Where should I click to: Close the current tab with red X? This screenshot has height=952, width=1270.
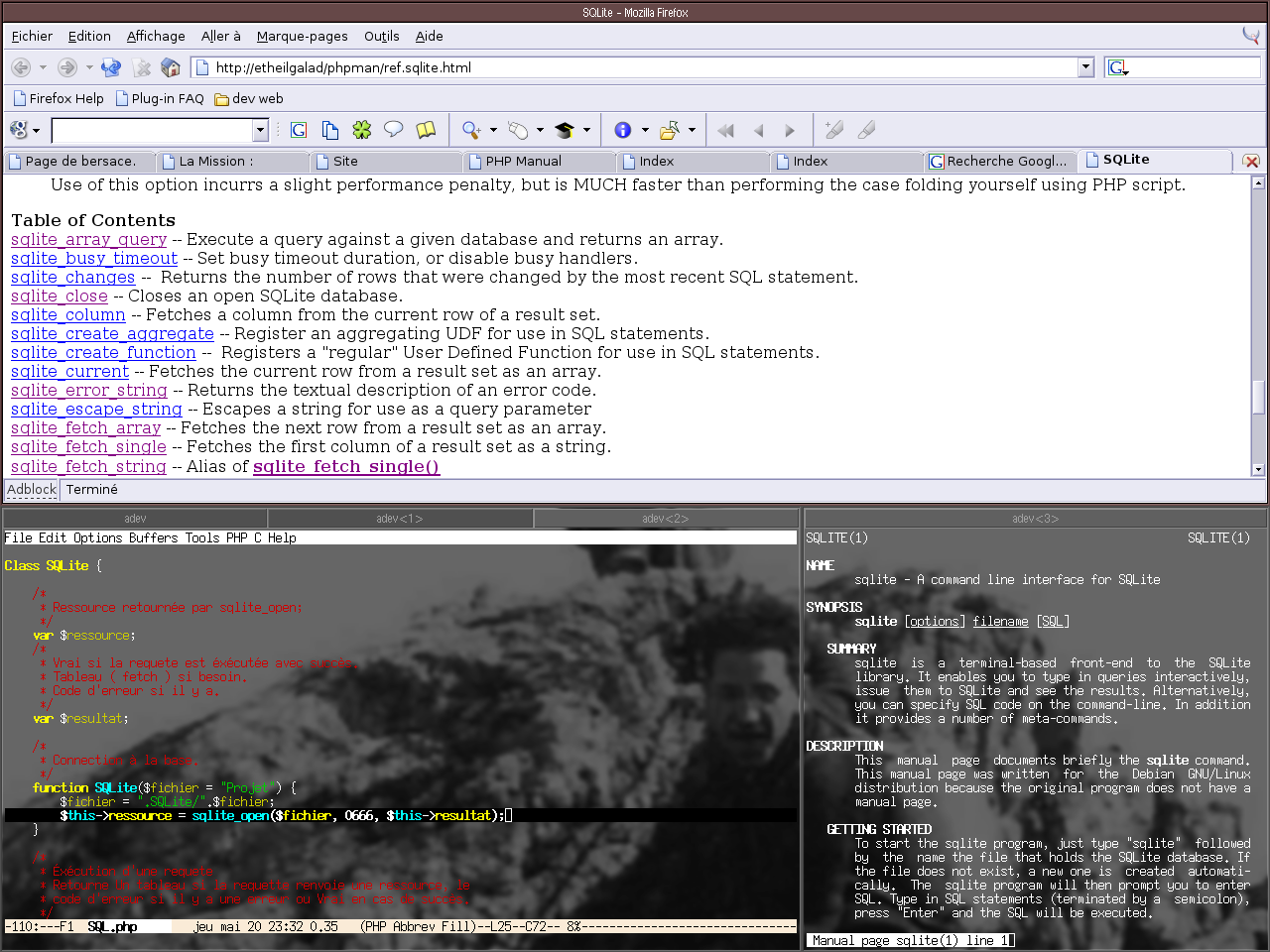[x=1251, y=161]
